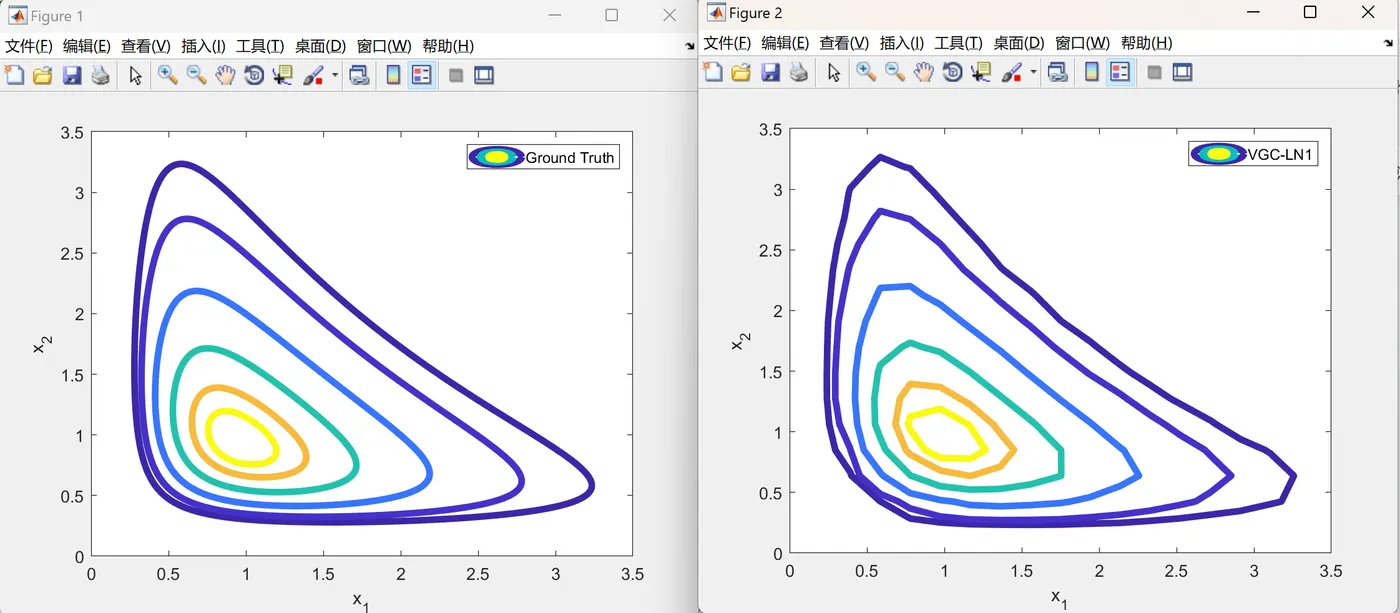Image resolution: width=1400 pixels, height=613 pixels.
Task: Dock Figure 1 using the corner arrow
Action: [x=689, y=46]
